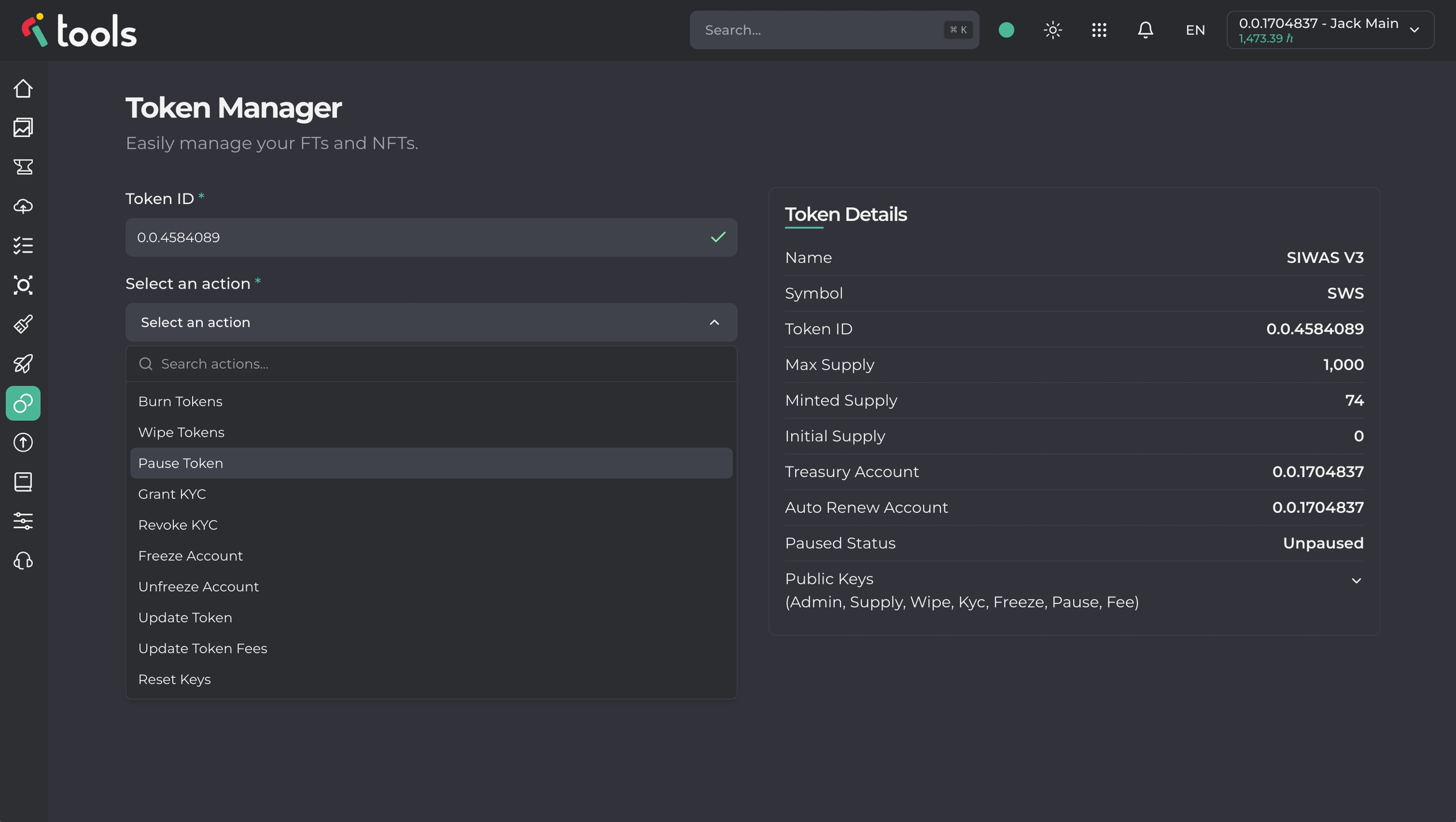Viewport: 1456px width, 822px height.
Task: Click the tools logo link
Action: (x=79, y=30)
